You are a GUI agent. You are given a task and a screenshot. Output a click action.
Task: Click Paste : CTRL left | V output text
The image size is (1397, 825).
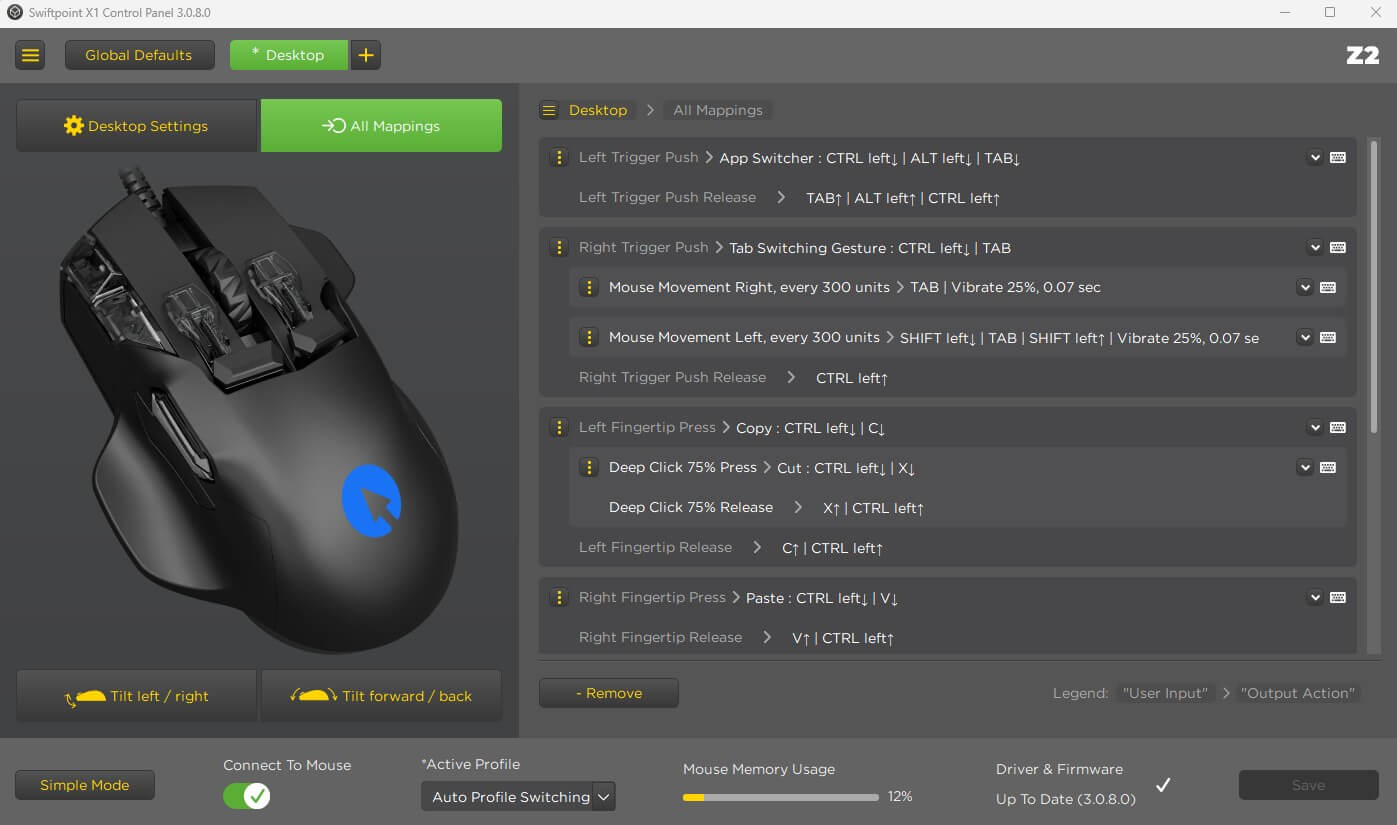822,598
